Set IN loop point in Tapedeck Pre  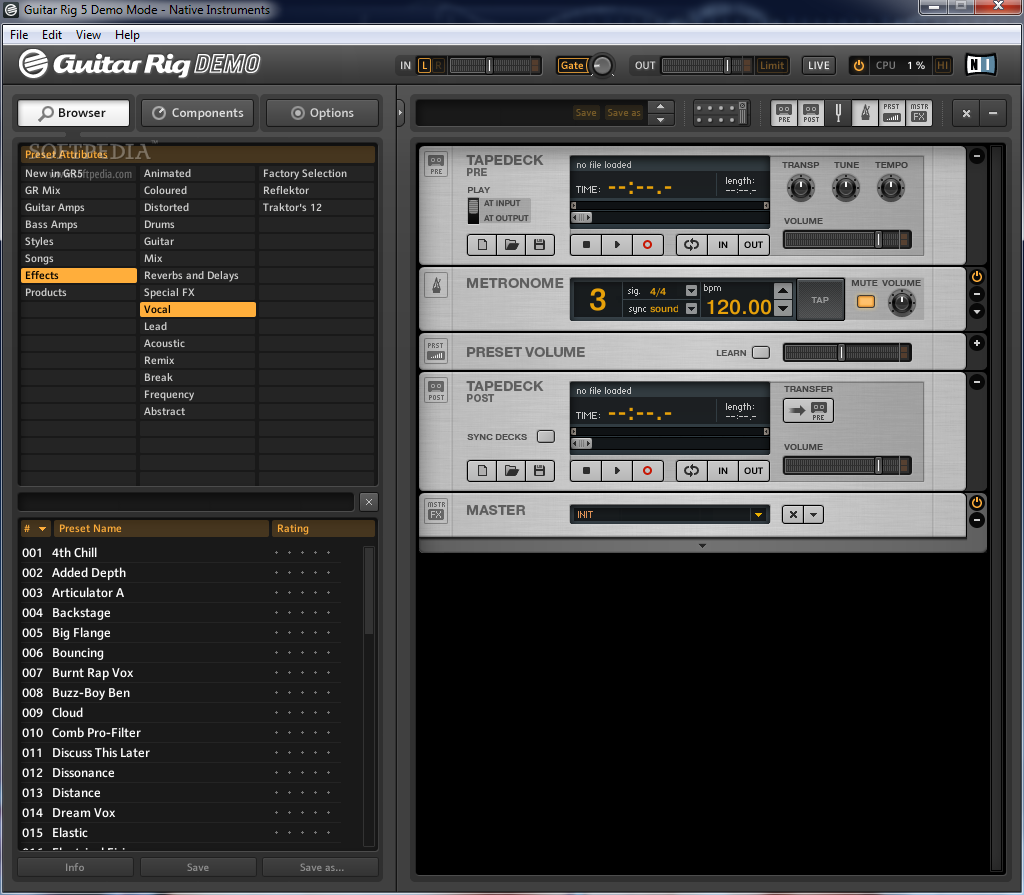(723, 244)
